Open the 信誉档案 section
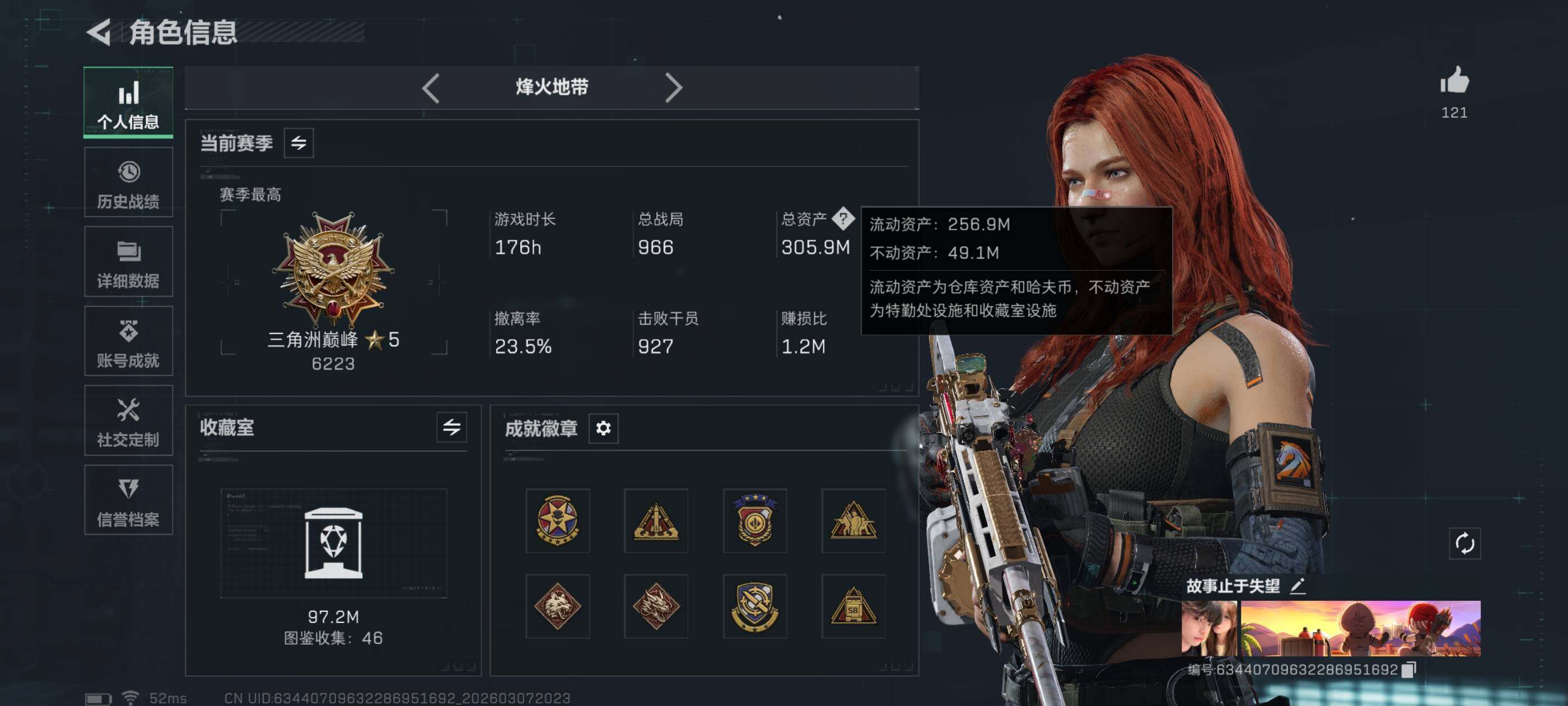The height and width of the screenshot is (706, 1568). click(x=128, y=500)
